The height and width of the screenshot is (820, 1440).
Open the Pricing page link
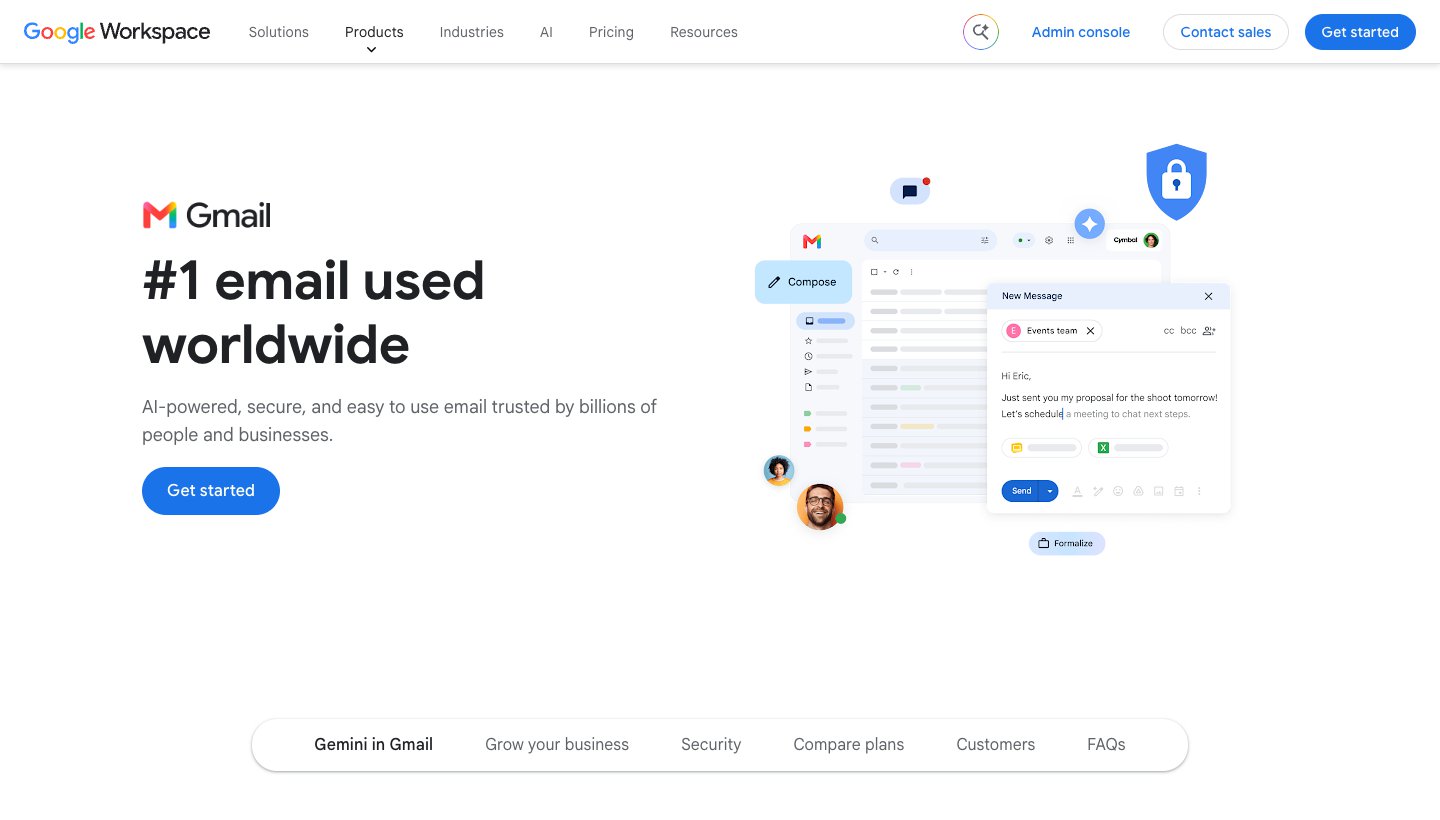pyautogui.click(x=611, y=32)
